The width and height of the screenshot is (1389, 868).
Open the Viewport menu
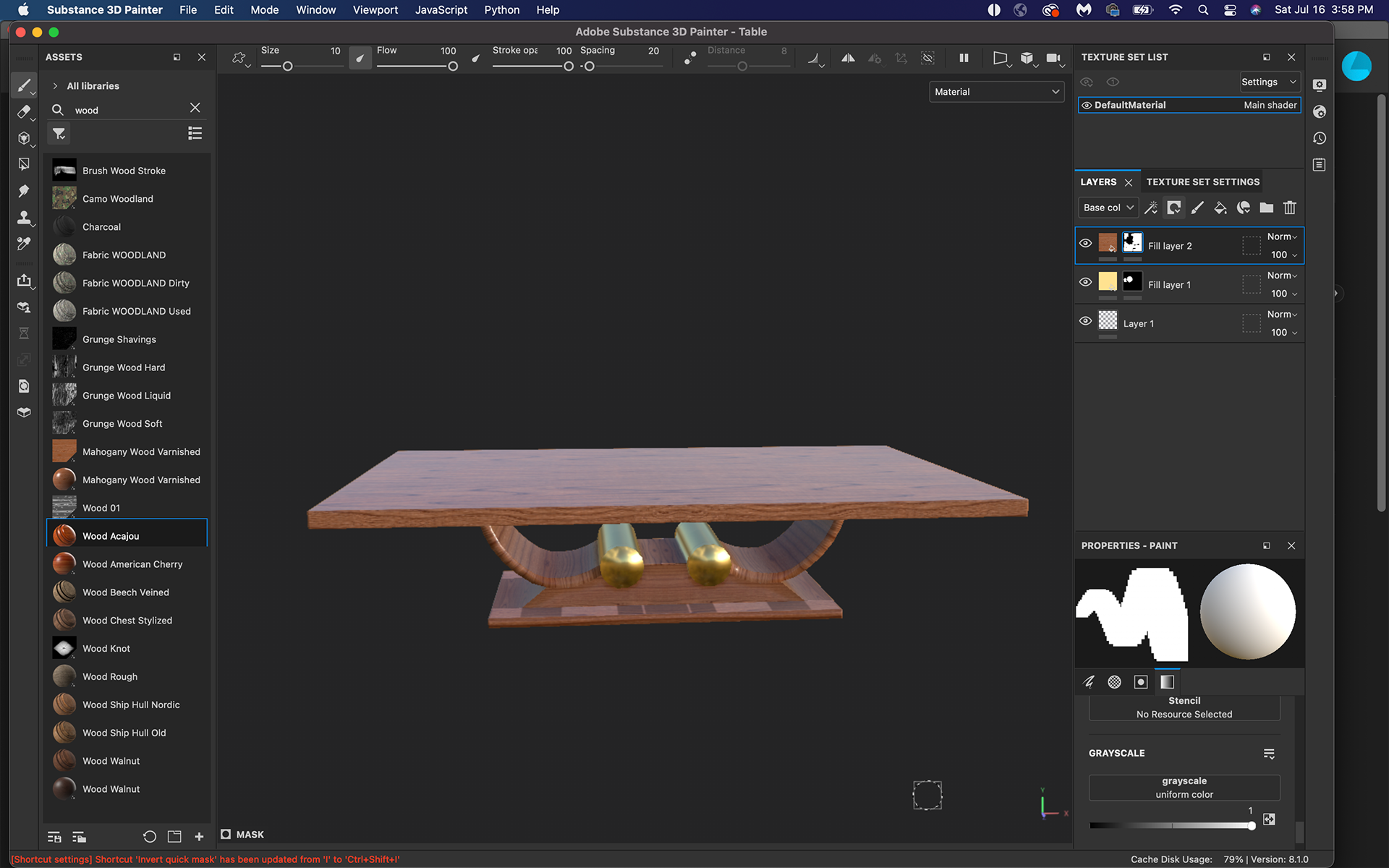[x=375, y=10]
